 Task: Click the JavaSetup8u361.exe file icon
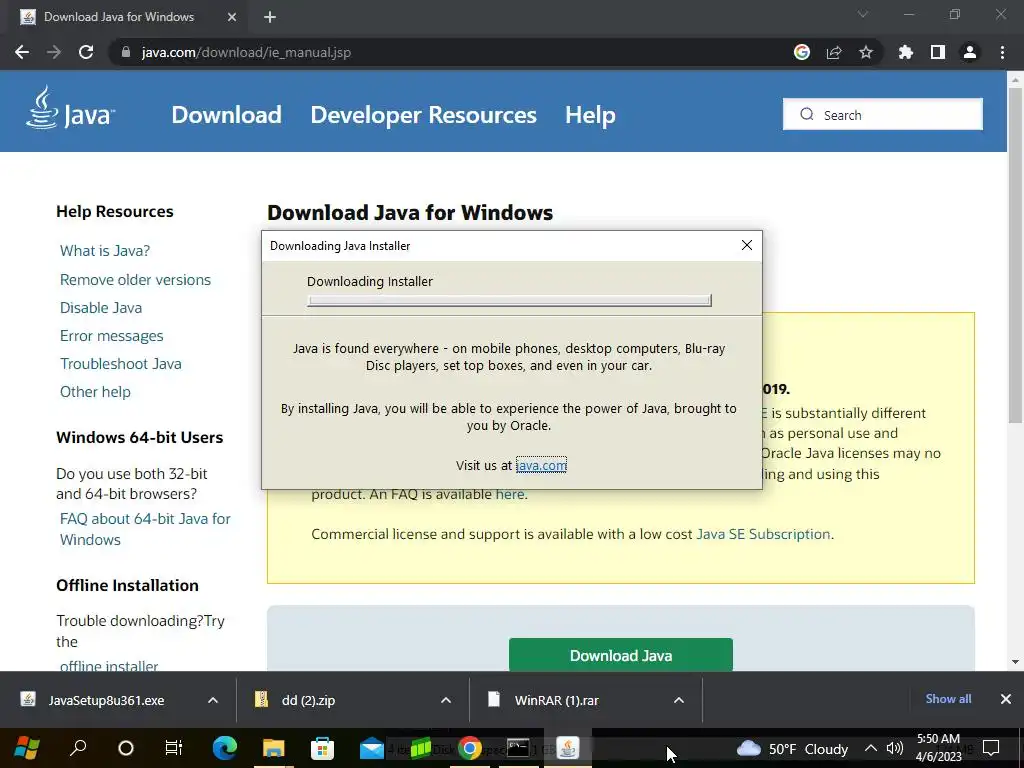click(x=28, y=699)
